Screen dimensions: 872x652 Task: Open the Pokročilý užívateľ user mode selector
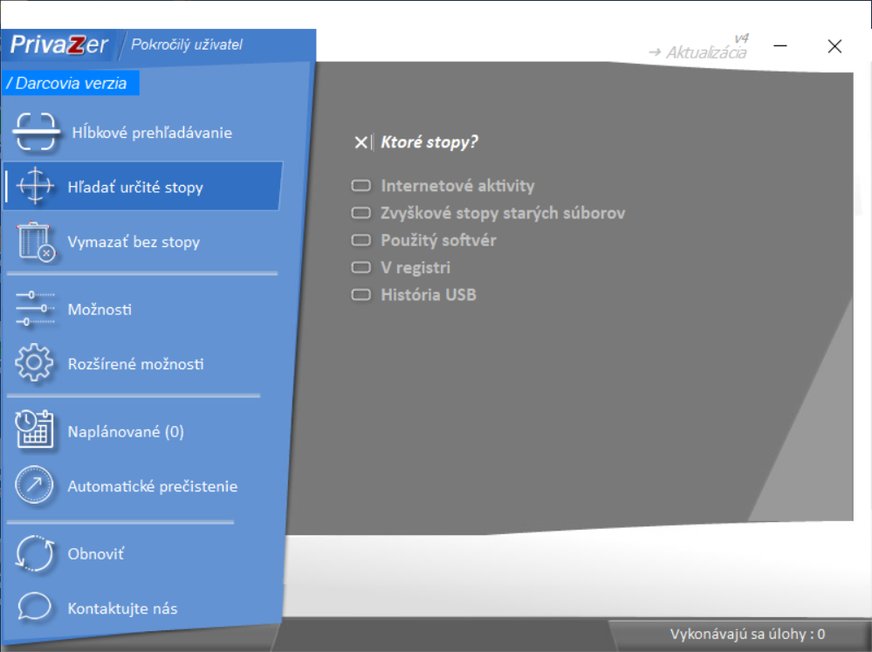(x=187, y=45)
